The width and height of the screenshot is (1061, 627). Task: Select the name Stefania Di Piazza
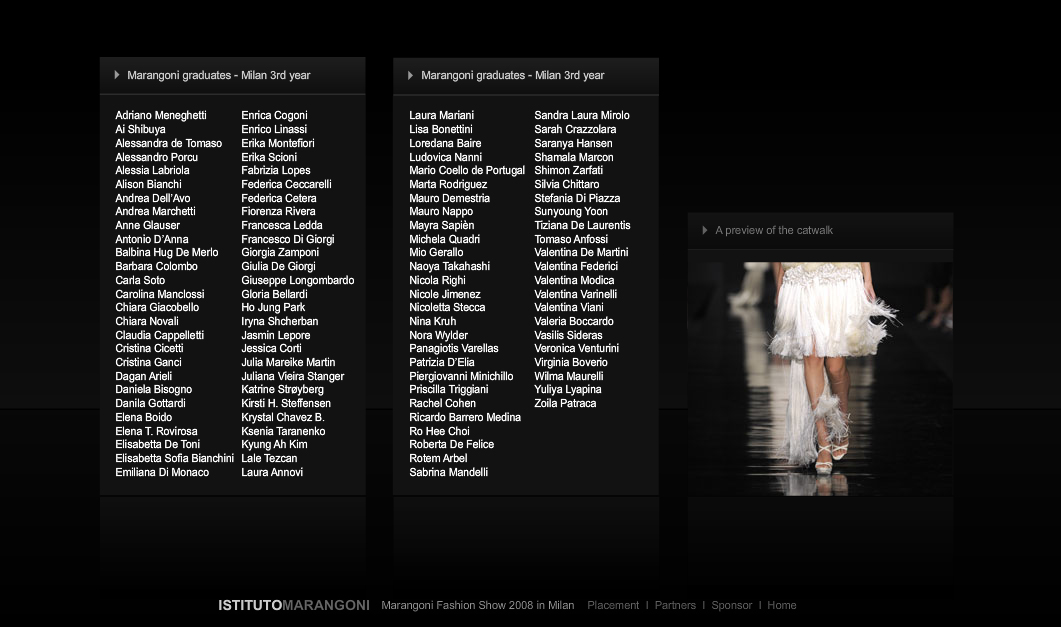577,198
